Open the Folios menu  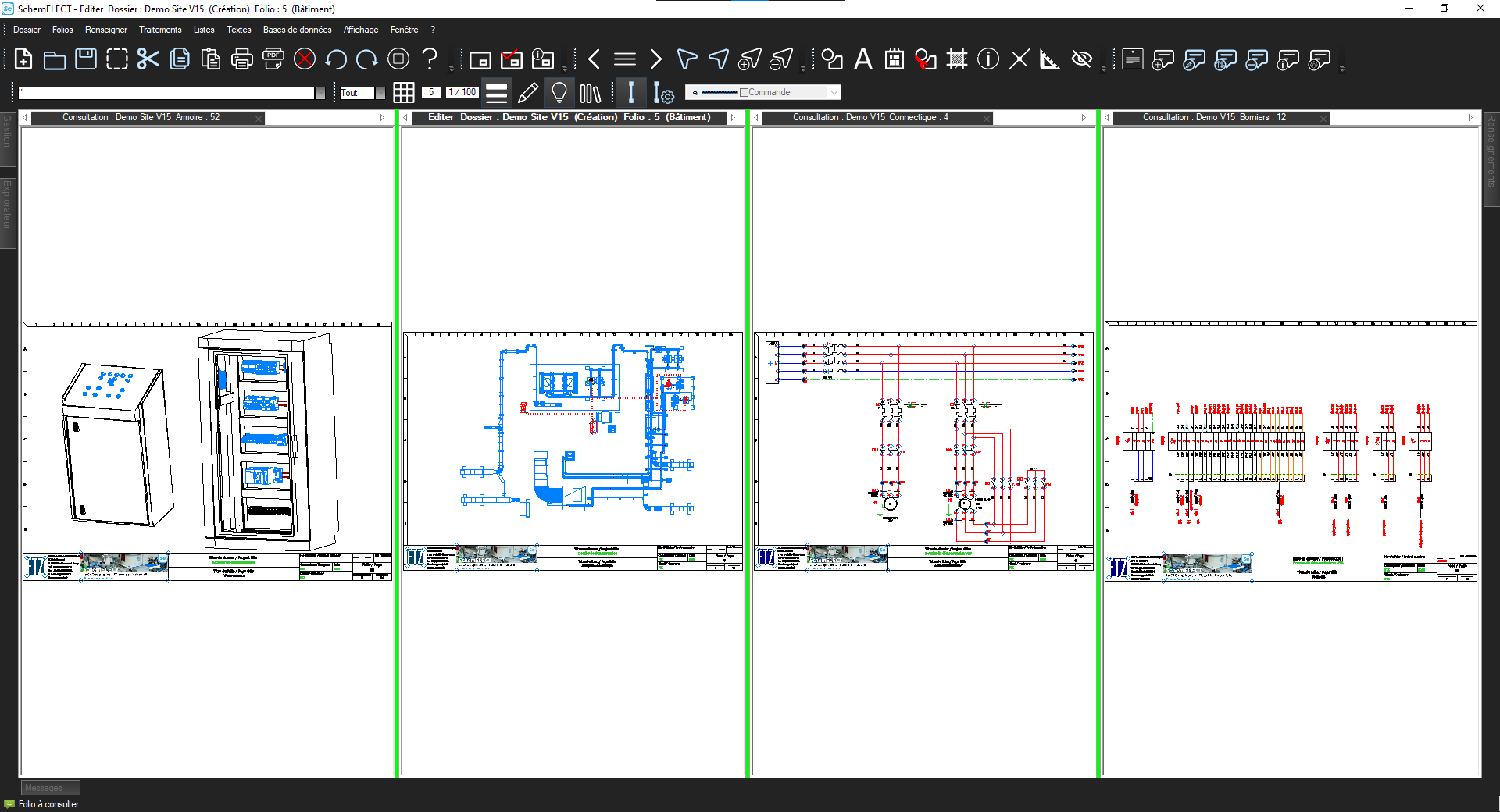[x=62, y=30]
